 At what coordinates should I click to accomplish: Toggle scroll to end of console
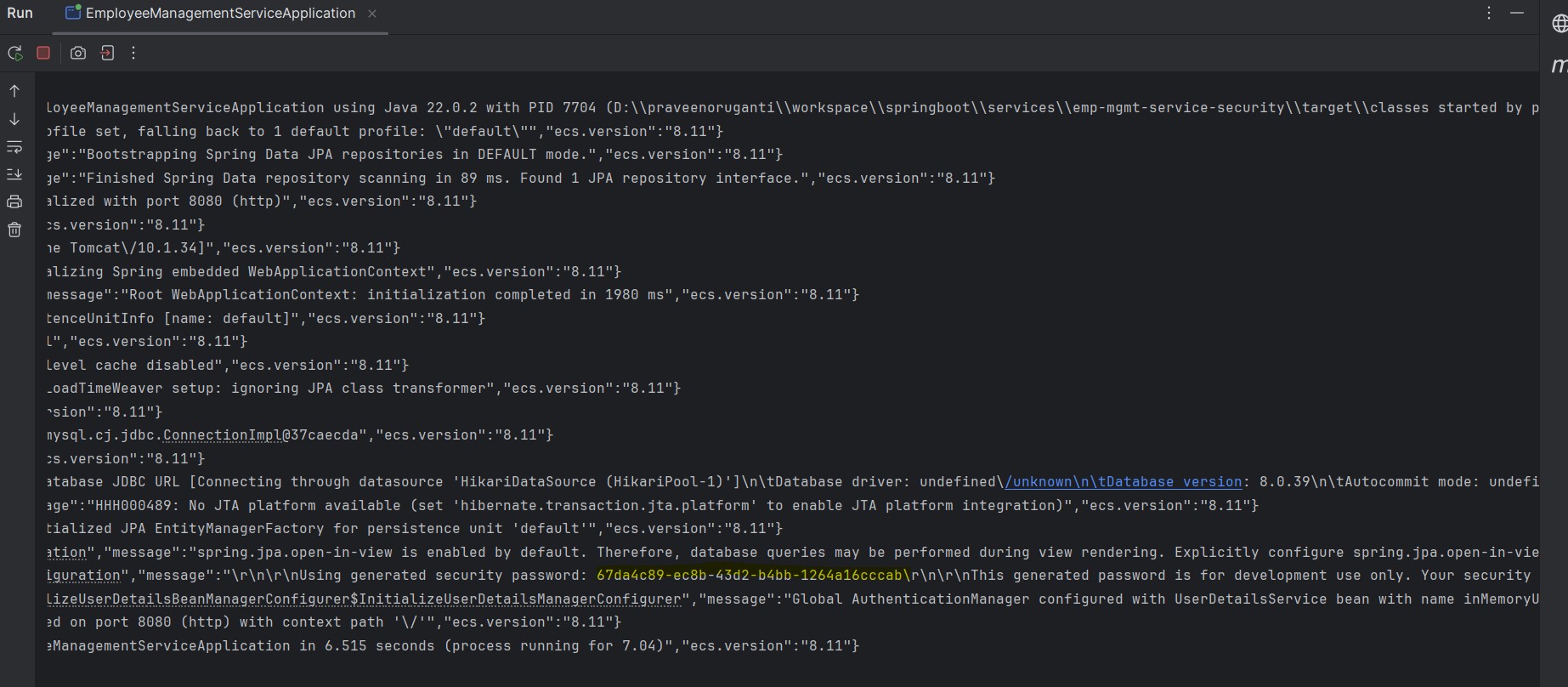[14, 174]
